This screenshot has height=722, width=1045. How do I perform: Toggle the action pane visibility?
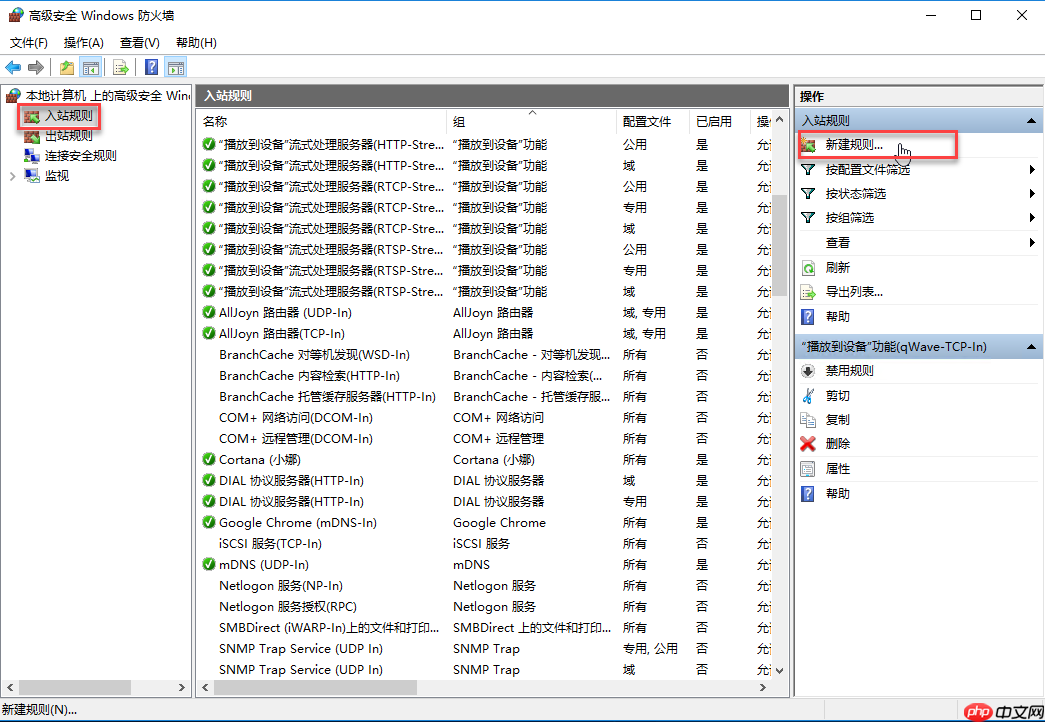click(175, 67)
